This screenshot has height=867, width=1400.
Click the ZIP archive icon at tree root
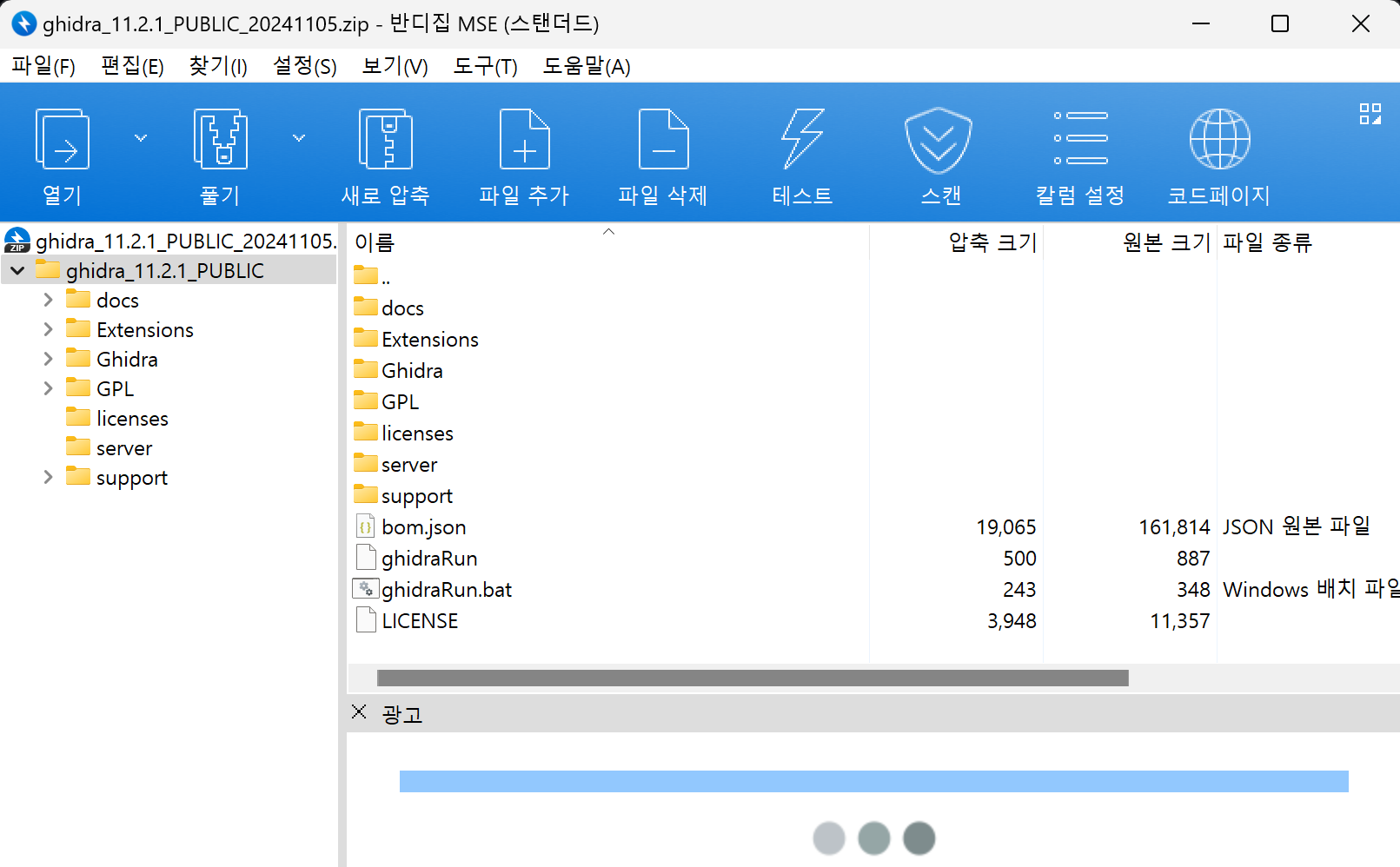click(17, 241)
